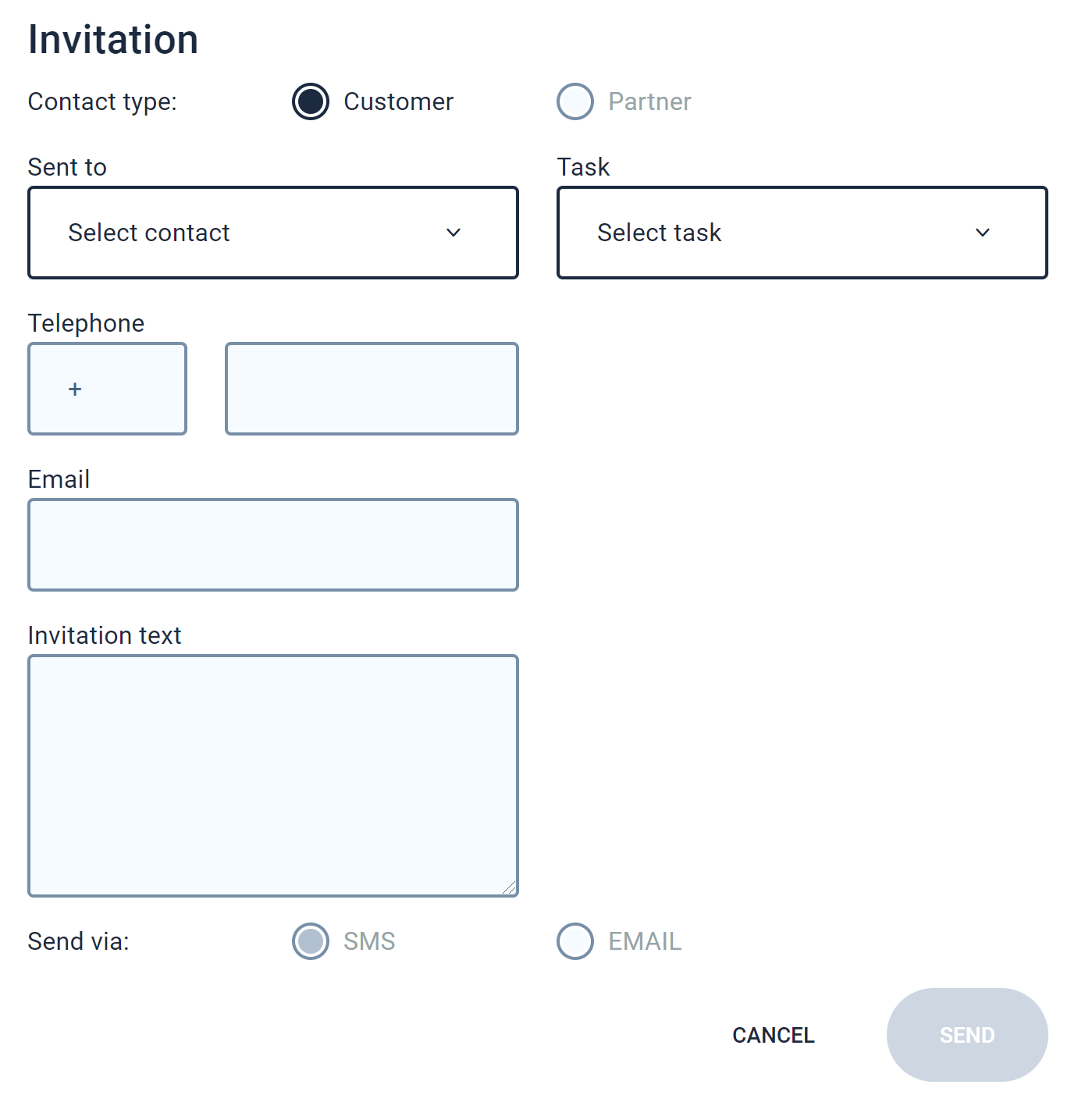Choose the Partner contact type radio button
Screen dimensions: 1078x1120
575,101
